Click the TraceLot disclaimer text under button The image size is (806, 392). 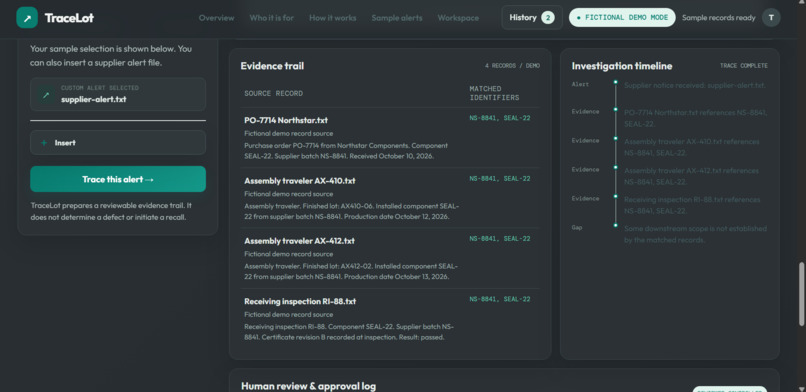111,211
